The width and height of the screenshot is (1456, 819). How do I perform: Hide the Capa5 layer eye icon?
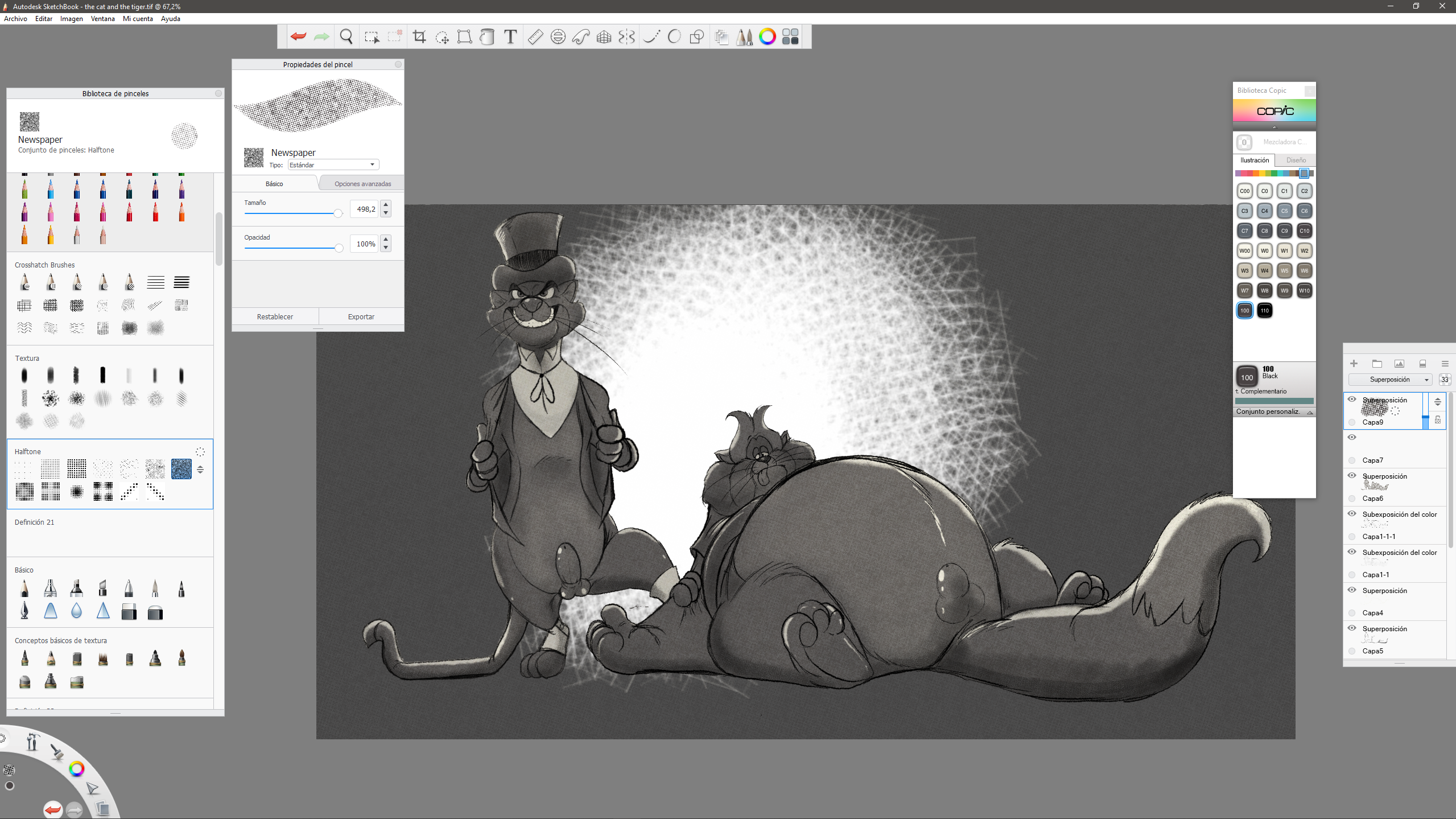1352,628
